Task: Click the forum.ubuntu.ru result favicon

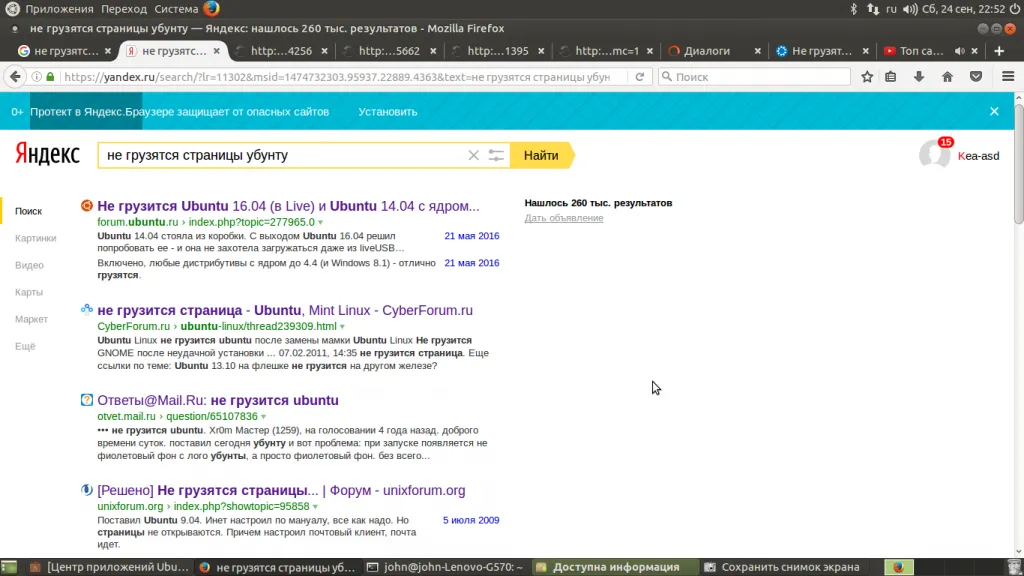Action: pyautogui.click(x=86, y=206)
